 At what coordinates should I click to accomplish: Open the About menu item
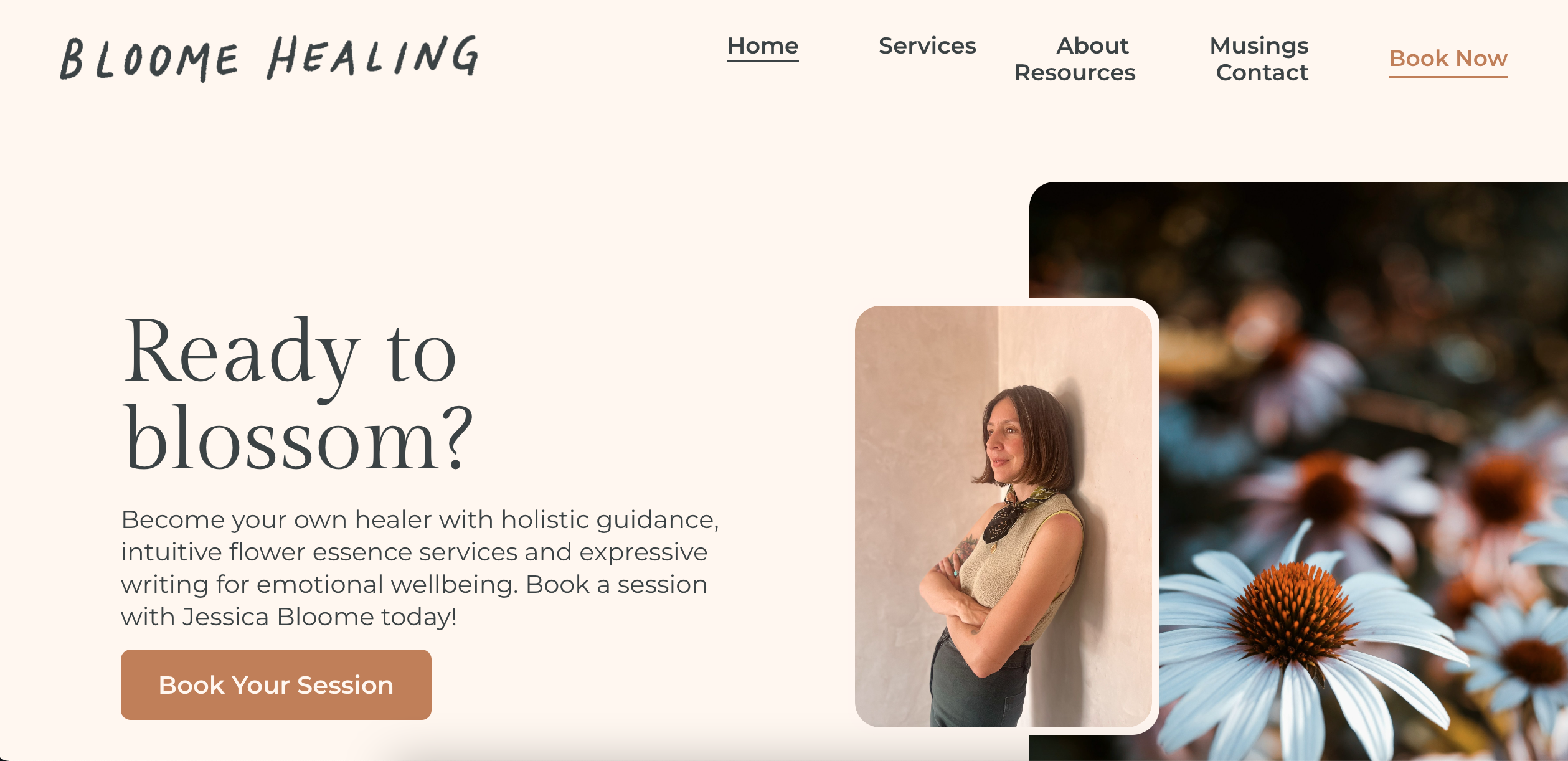point(1092,46)
